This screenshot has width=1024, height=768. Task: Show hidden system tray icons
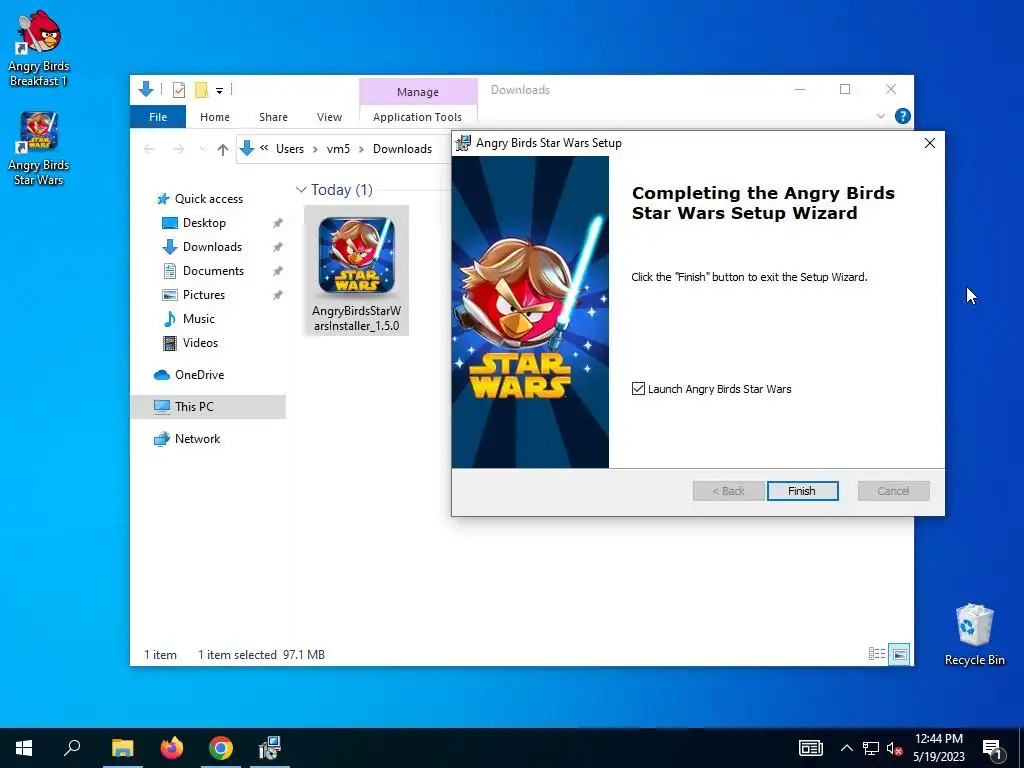tap(846, 748)
